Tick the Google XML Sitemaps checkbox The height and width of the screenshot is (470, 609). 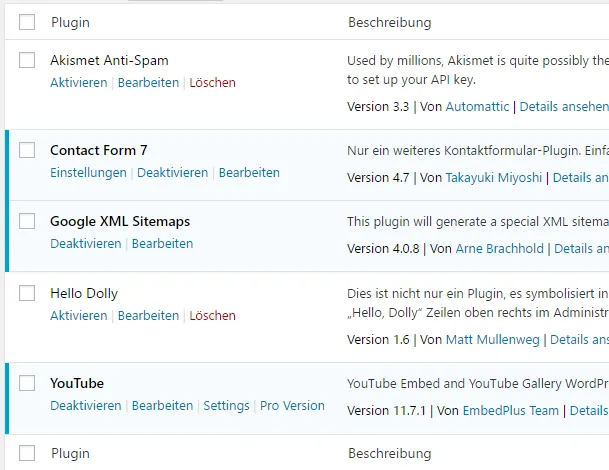pos(27,221)
